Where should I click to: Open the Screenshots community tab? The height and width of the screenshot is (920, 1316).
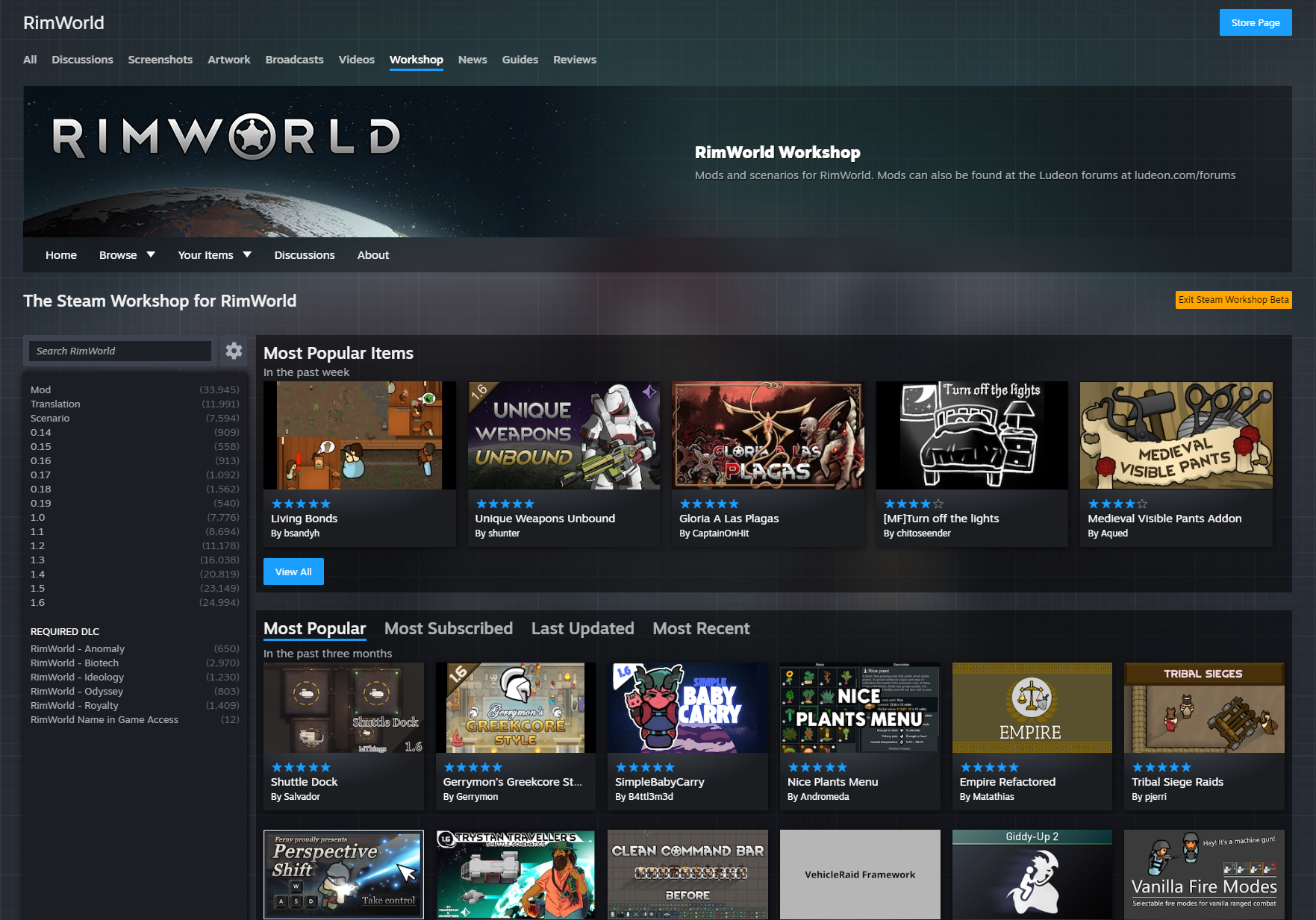[x=160, y=60]
